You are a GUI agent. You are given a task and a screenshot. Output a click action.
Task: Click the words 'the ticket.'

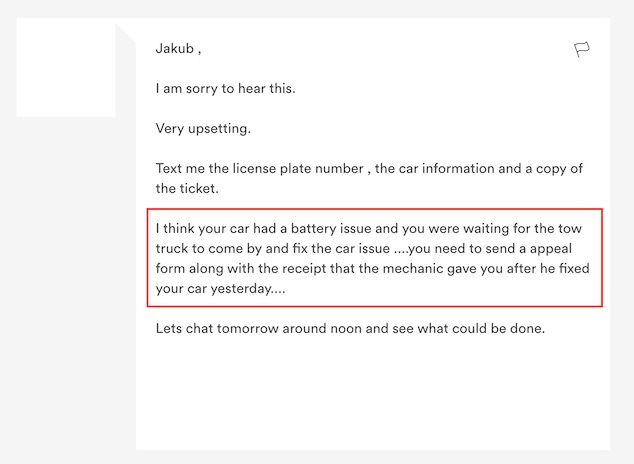[187, 188]
